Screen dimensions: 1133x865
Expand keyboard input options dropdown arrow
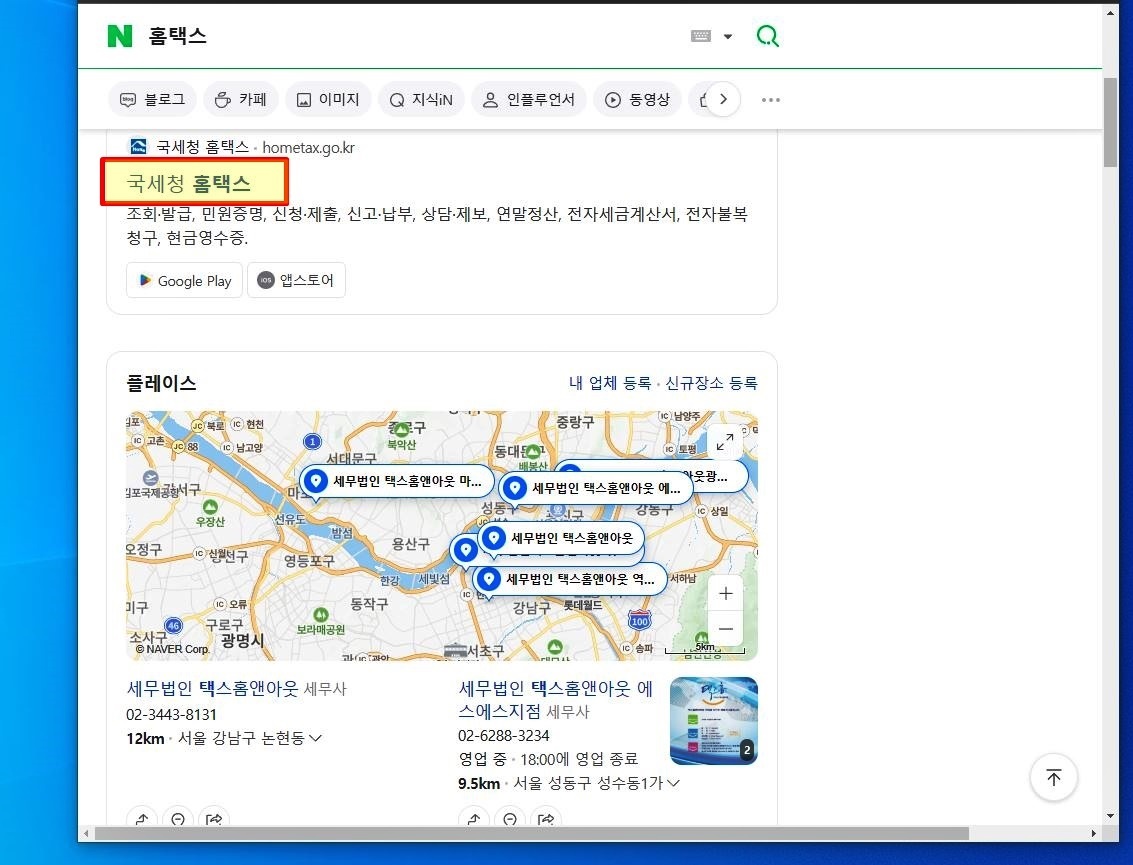[x=728, y=36]
